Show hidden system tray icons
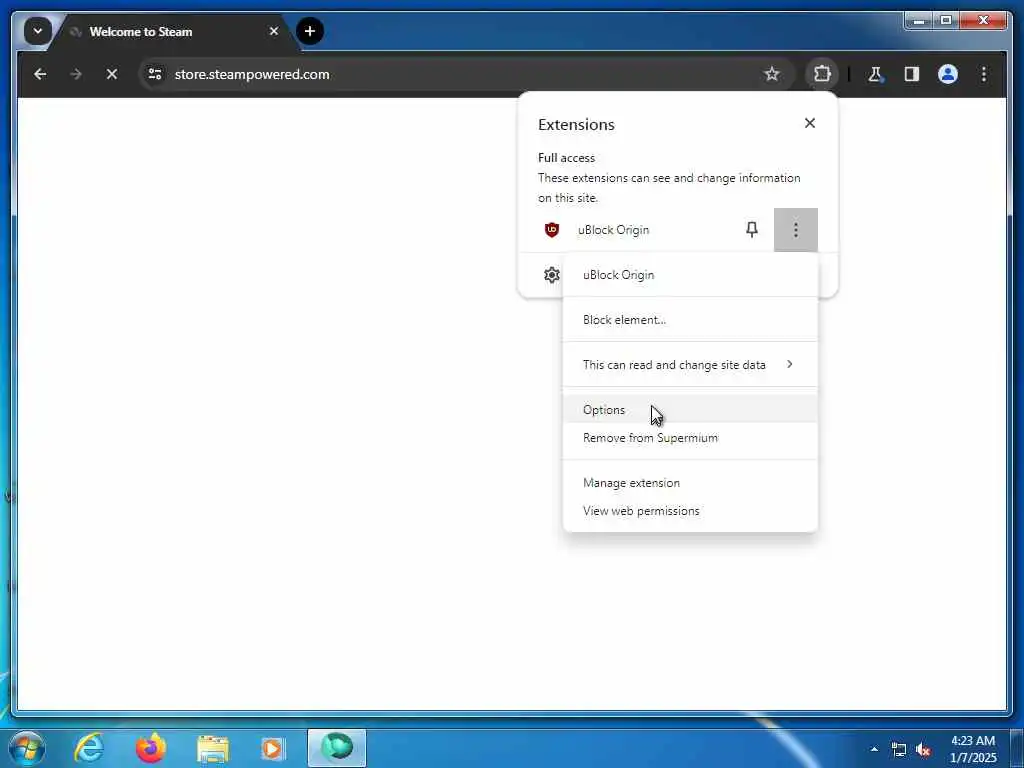Image resolution: width=1024 pixels, height=768 pixels. pyautogui.click(x=874, y=749)
